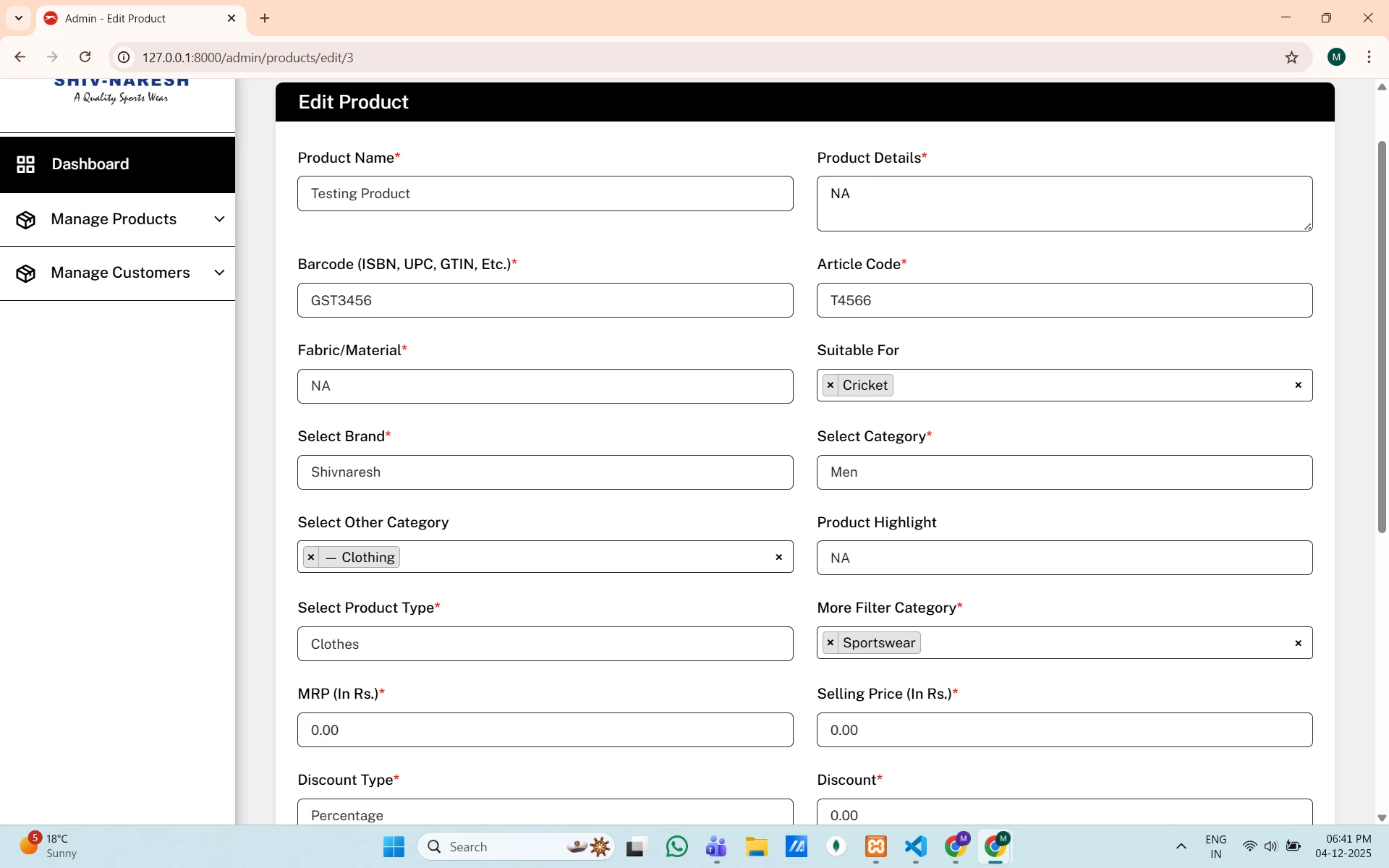This screenshot has width=1389, height=868.
Task: Open the Dashboard menu item
Action: pos(90,164)
